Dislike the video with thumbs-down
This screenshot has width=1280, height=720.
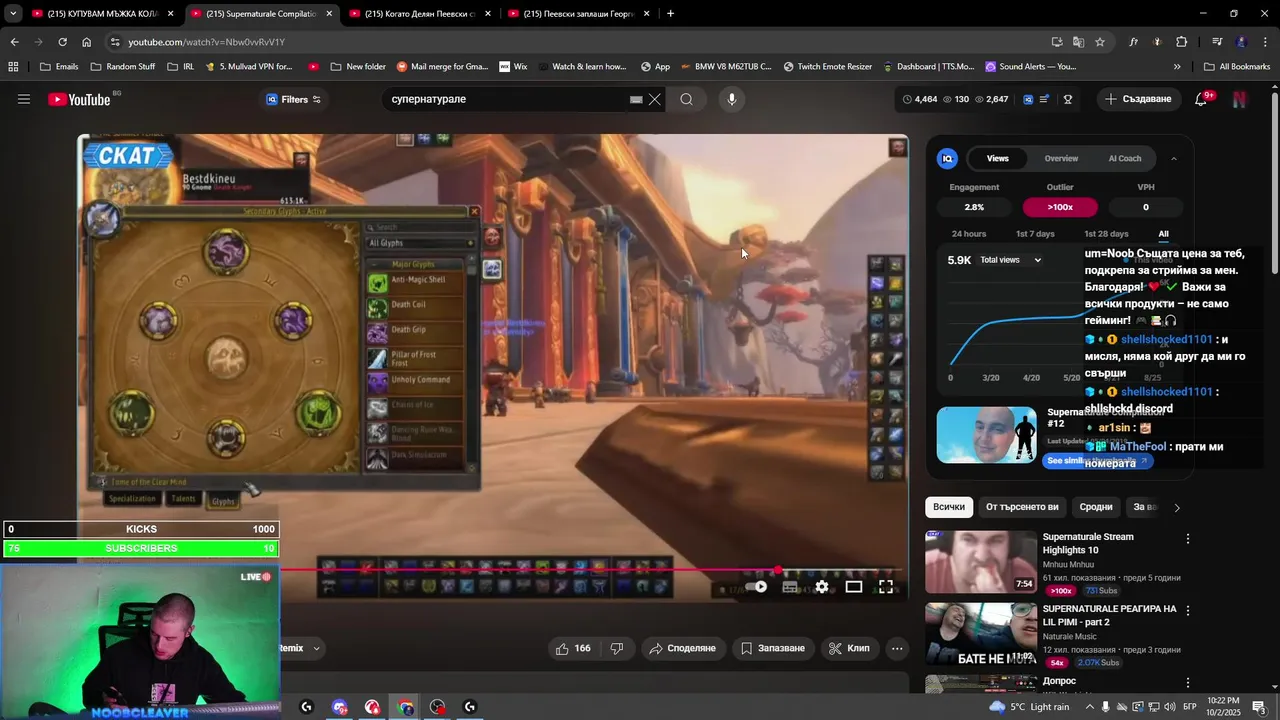617,648
